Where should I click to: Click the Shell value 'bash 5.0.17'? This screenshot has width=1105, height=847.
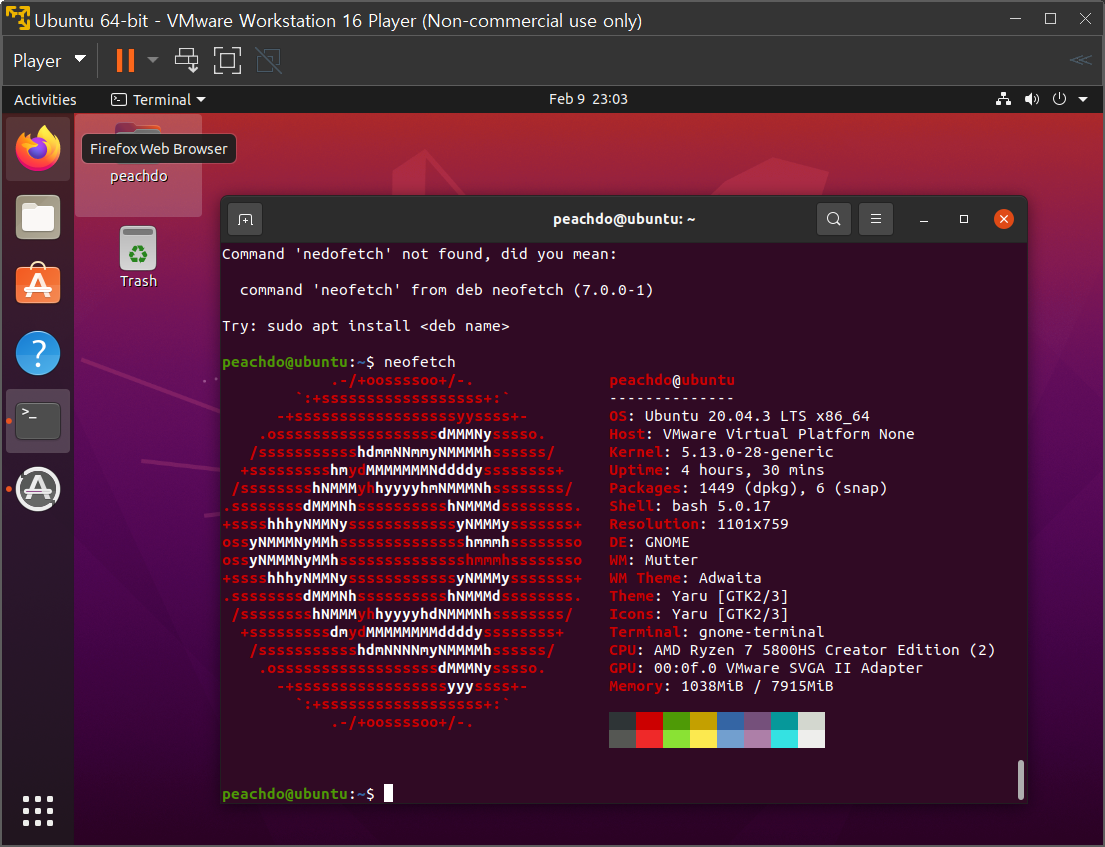[x=721, y=506]
